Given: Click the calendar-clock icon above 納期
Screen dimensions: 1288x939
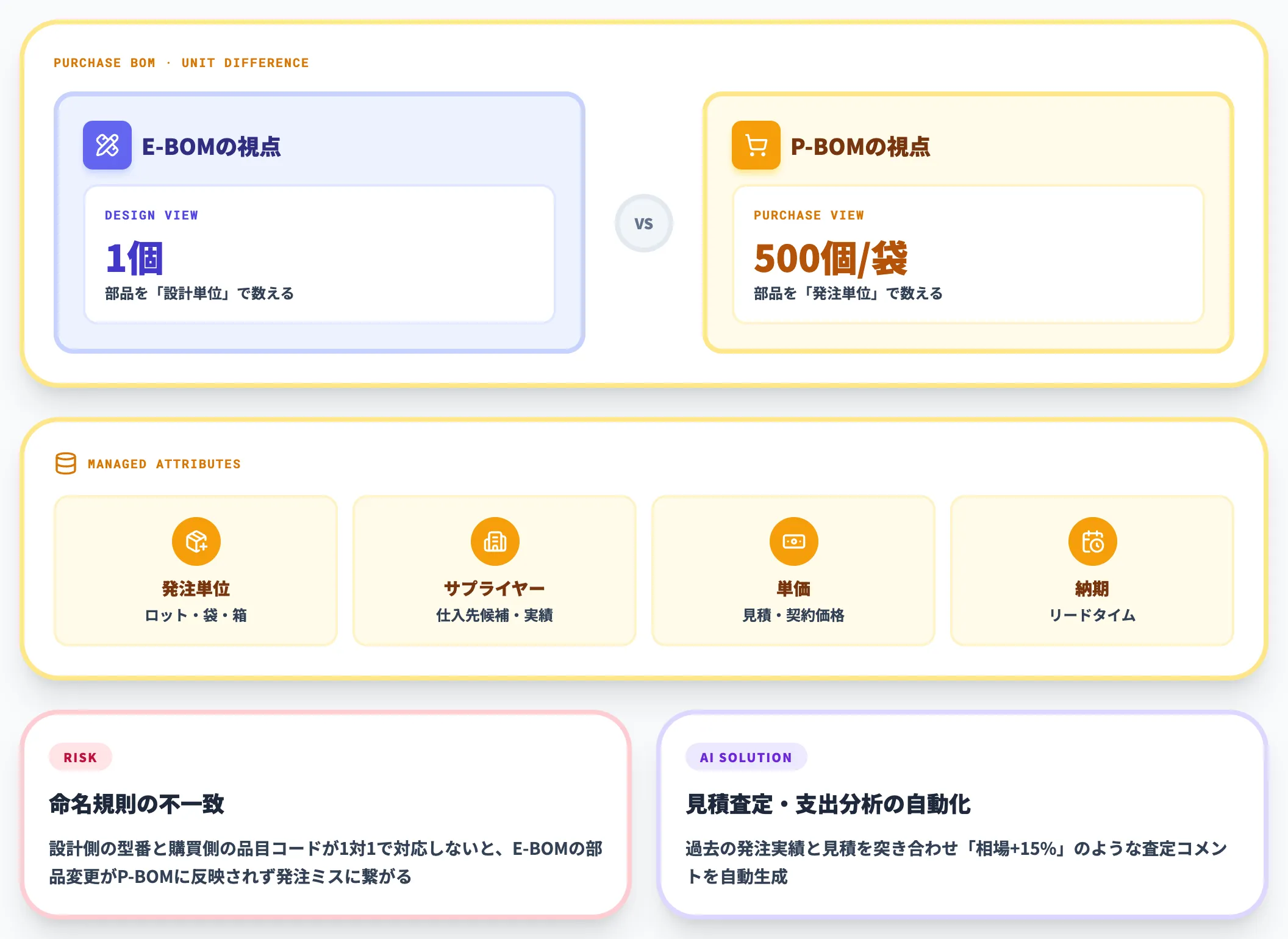Looking at the screenshot, I should (x=1093, y=541).
